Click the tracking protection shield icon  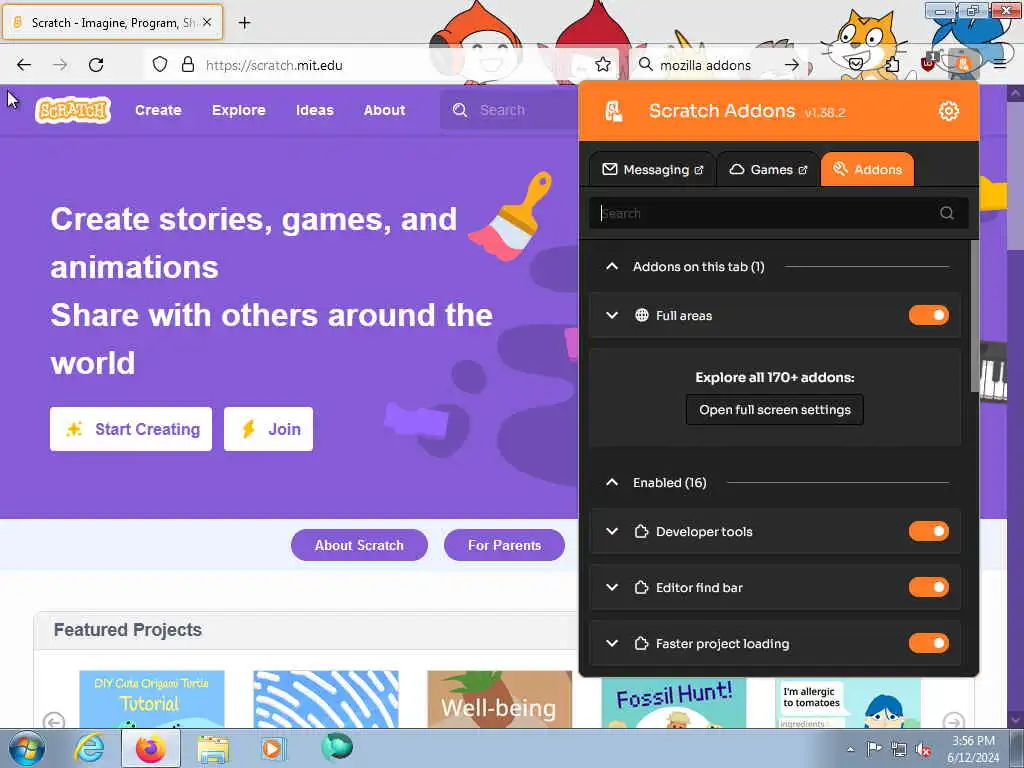pos(160,64)
